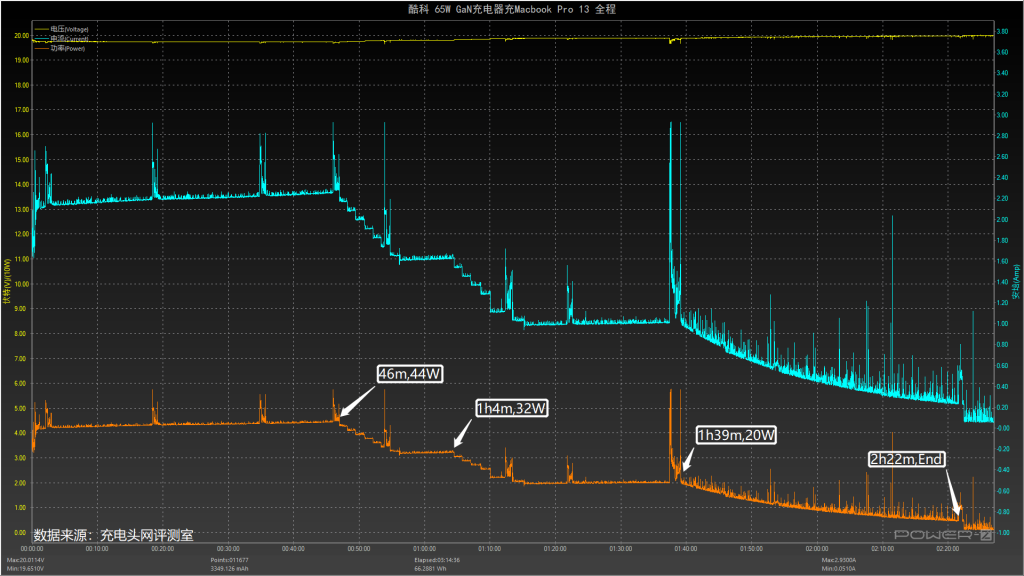Click the Min:0.0510A current readout
This screenshot has width=1024, height=576.
(x=839, y=569)
